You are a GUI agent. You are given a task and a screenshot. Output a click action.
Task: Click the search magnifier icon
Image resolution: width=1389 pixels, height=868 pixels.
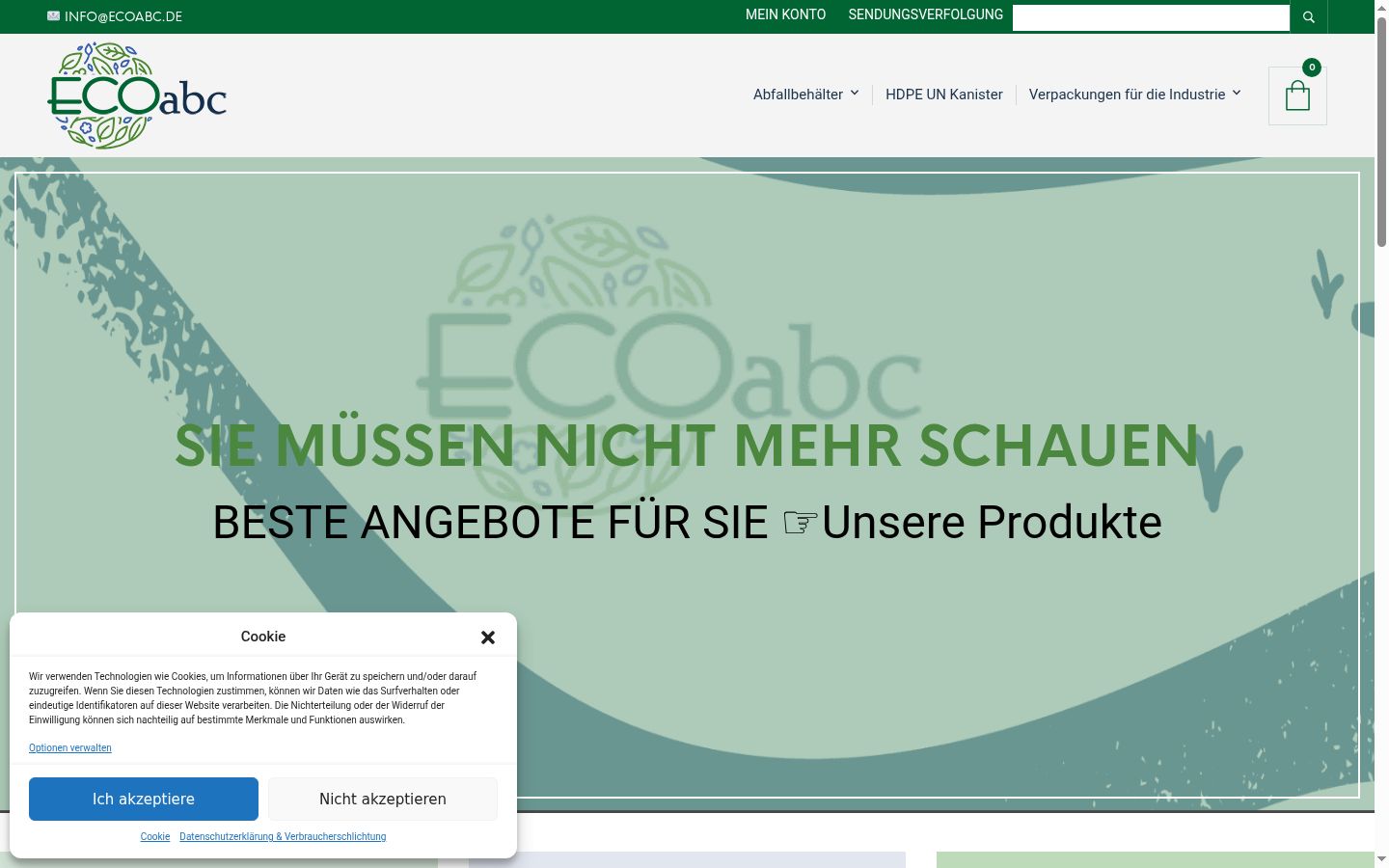(1309, 17)
